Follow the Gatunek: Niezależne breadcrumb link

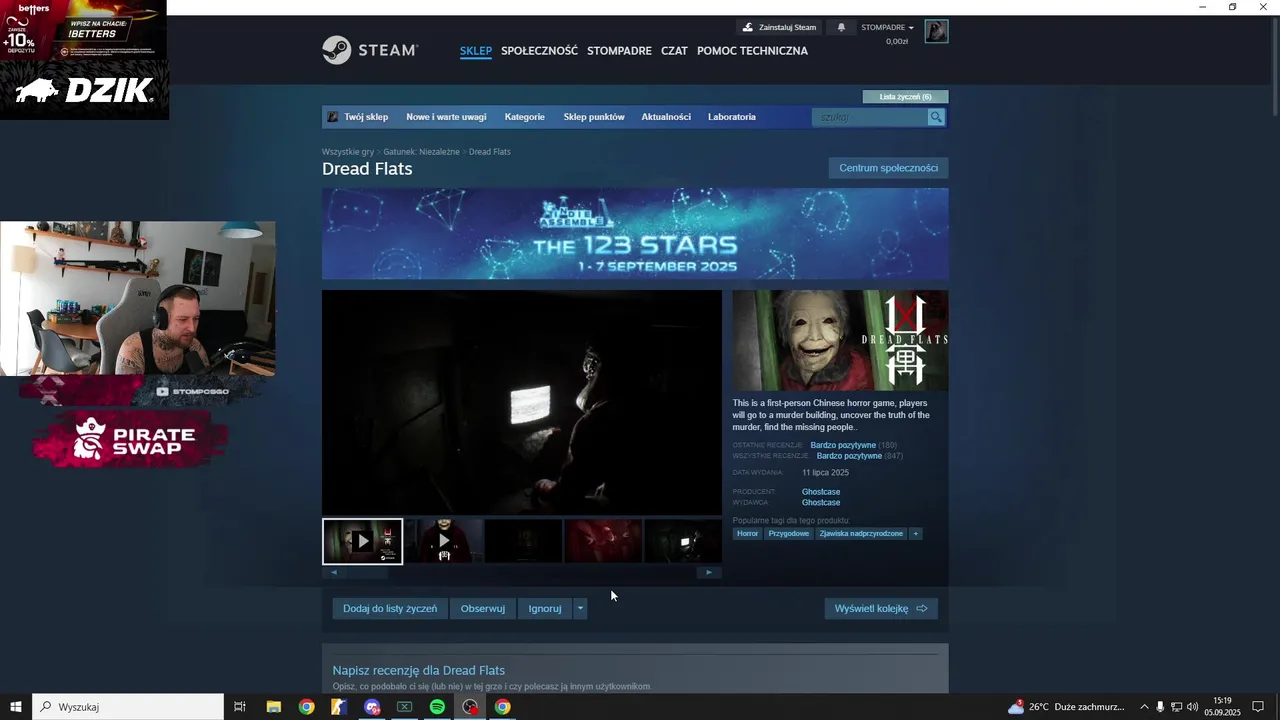pyautogui.click(x=421, y=152)
